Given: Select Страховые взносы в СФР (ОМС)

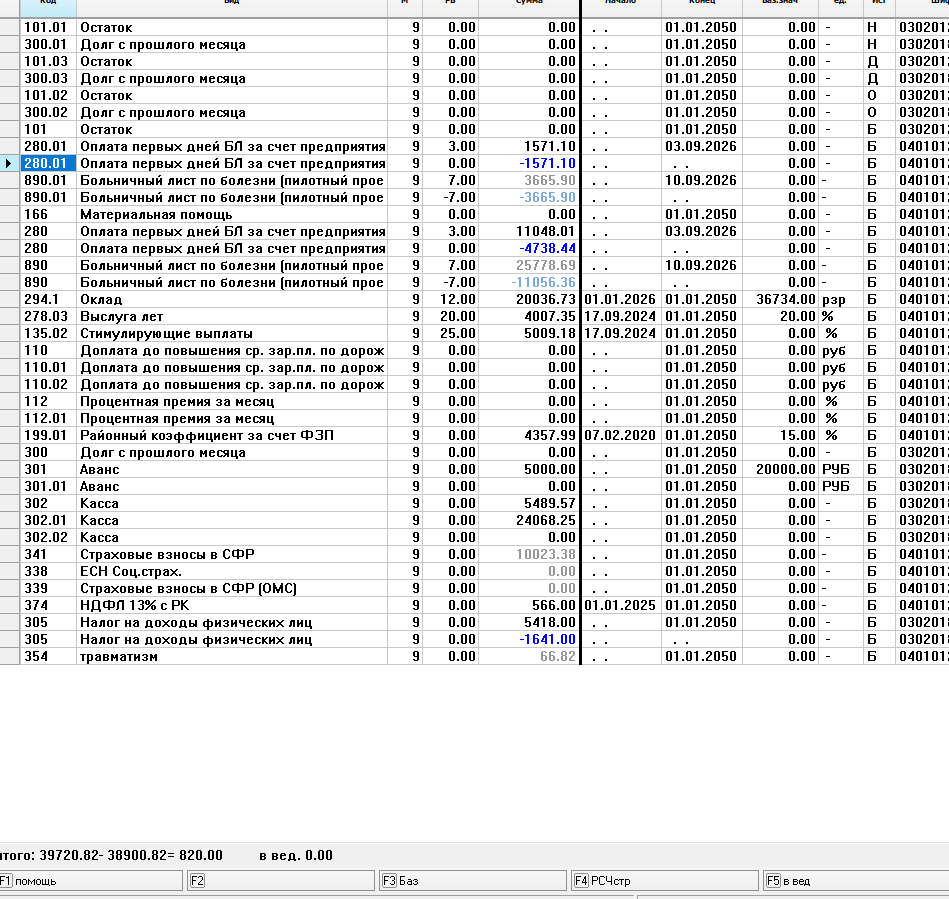Looking at the screenshot, I should click(x=188, y=588).
